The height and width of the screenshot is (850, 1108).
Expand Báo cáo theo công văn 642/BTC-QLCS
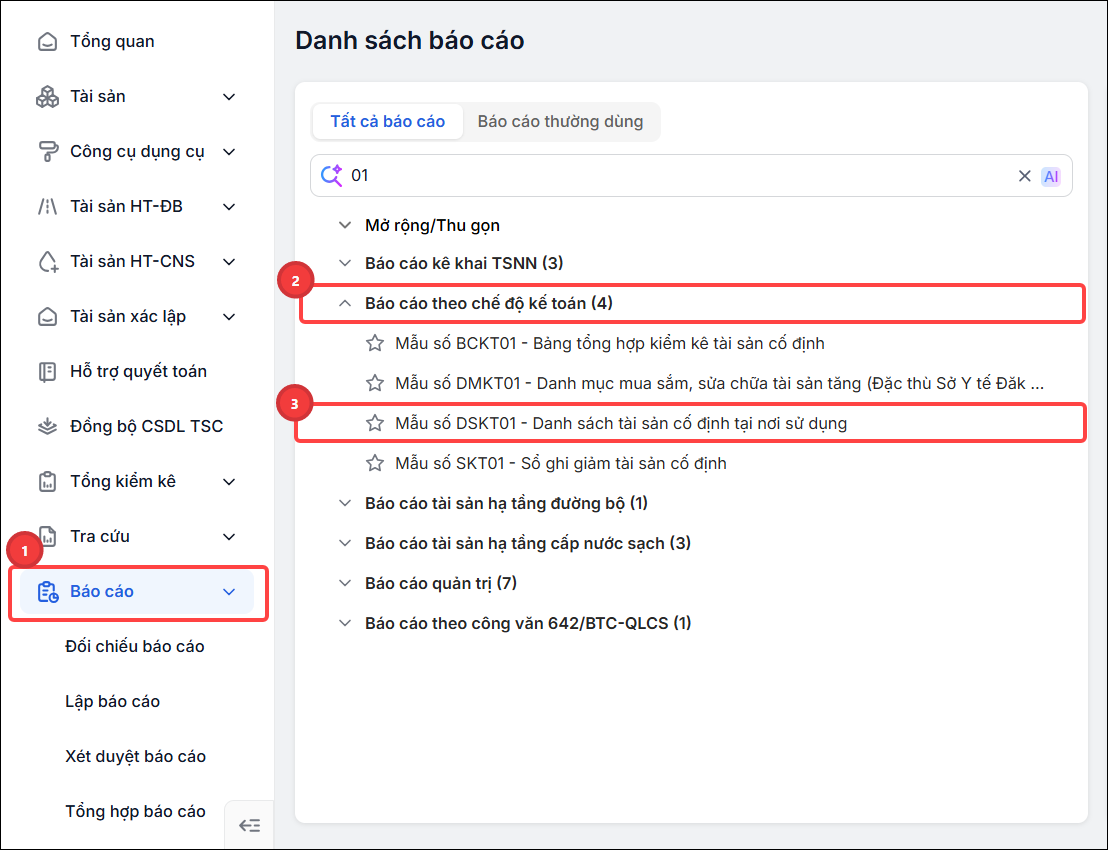[345, 623]
